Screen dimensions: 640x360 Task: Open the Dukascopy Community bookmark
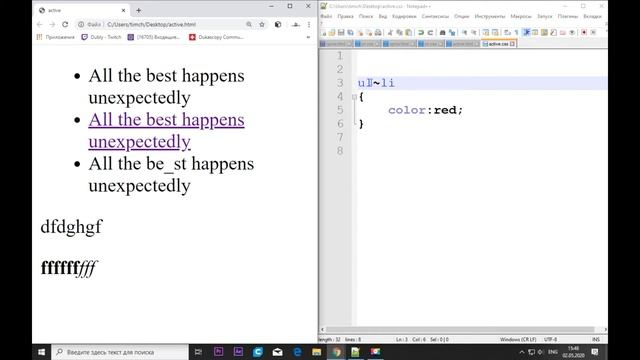216,37
